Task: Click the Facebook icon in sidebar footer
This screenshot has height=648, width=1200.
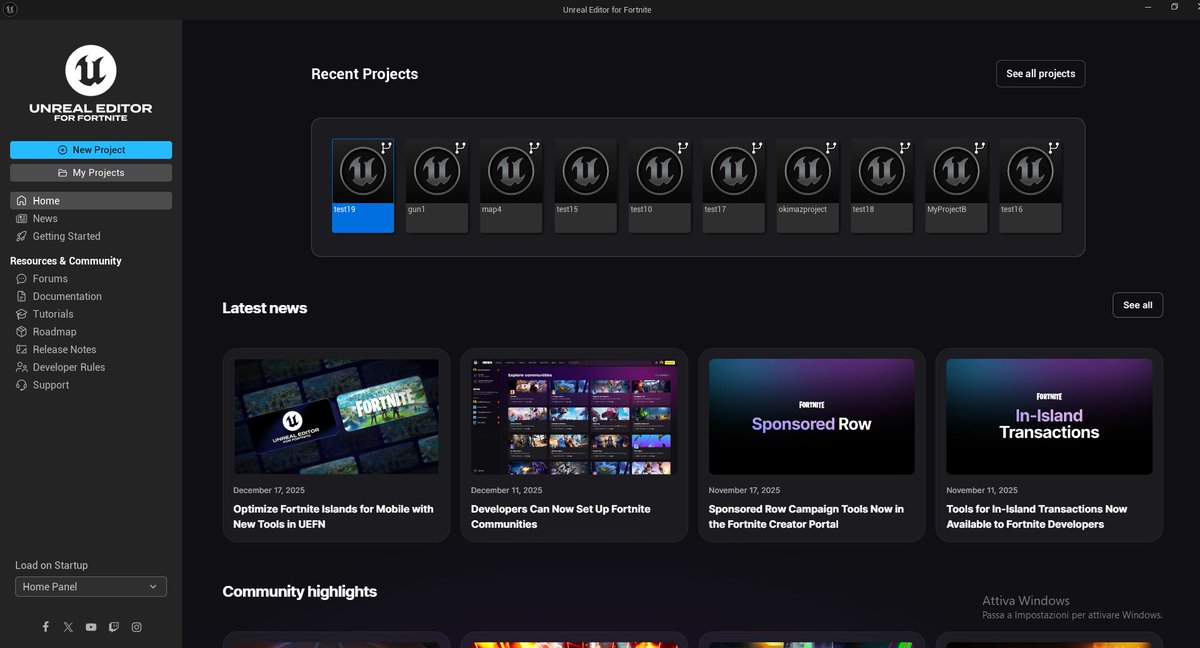Action: [45, 627]
